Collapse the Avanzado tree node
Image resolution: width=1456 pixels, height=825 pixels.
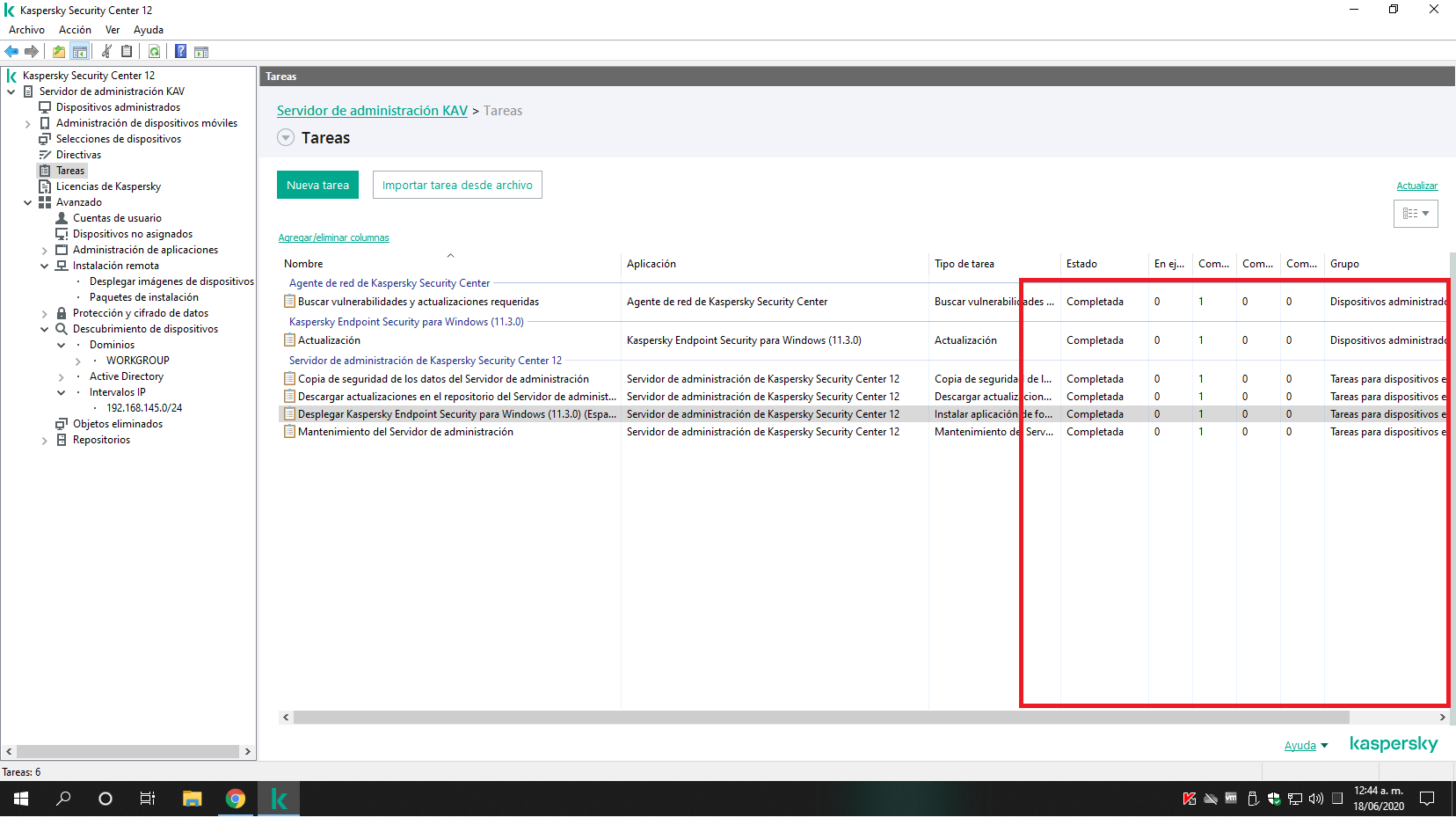(28, 202)
